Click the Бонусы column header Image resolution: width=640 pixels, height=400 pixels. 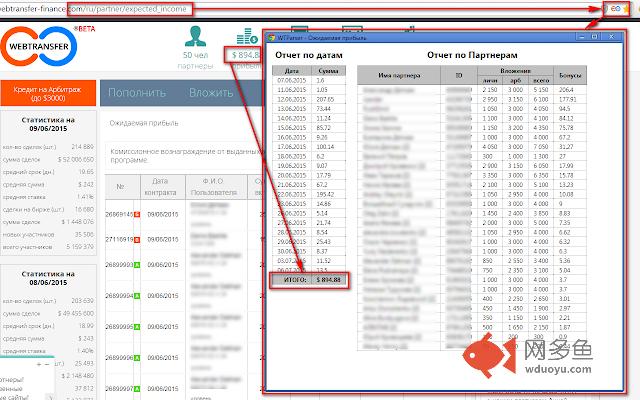(570, 75)
